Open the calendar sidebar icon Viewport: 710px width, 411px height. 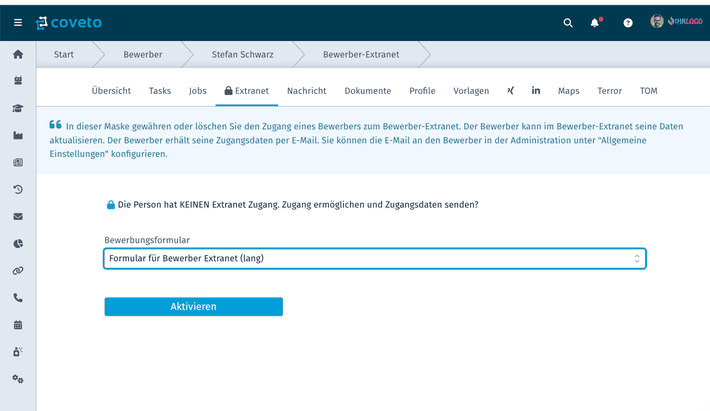pos(18,325)
